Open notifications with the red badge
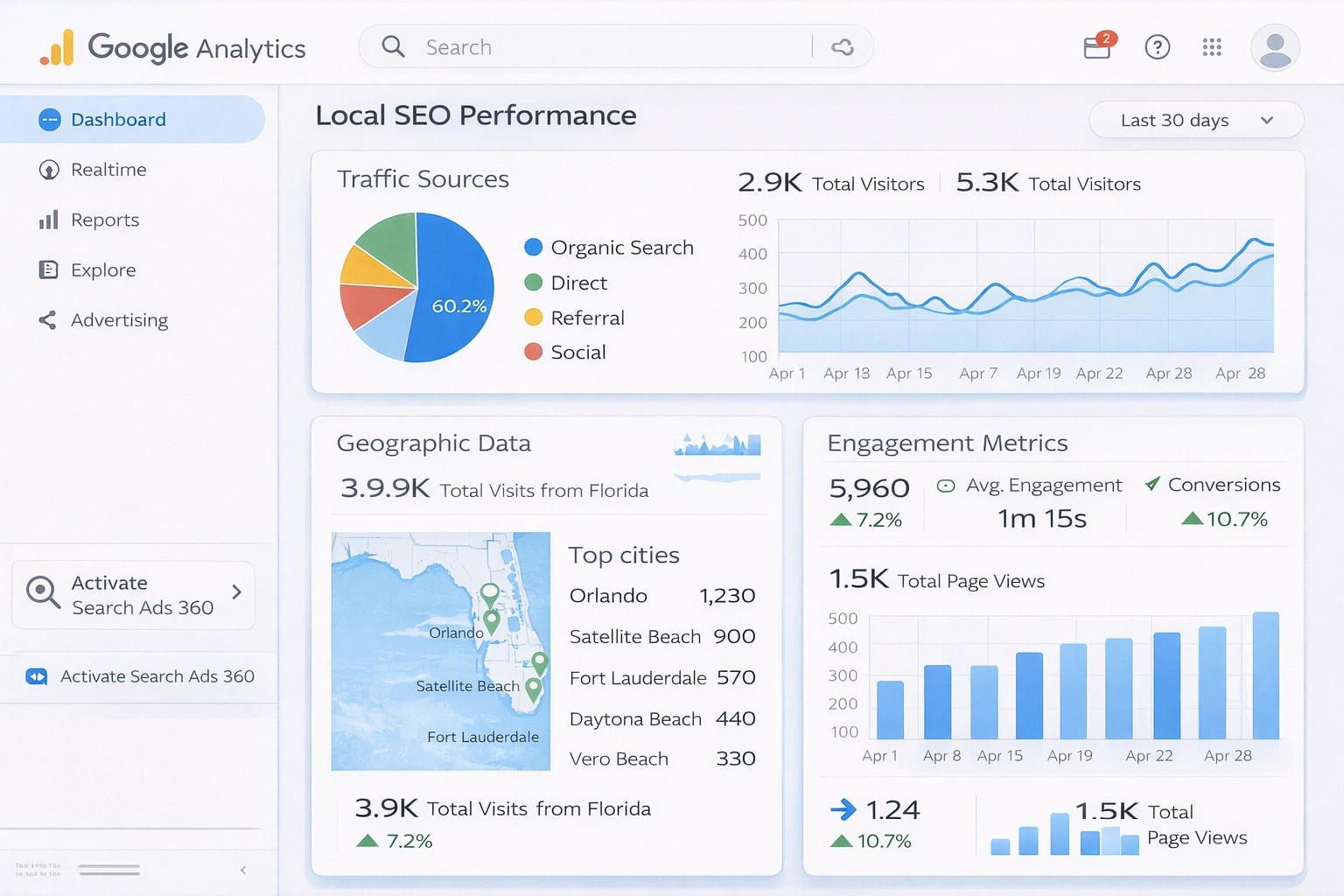The width and height of the screenshot is (1344, 896). pos(1096,47)
